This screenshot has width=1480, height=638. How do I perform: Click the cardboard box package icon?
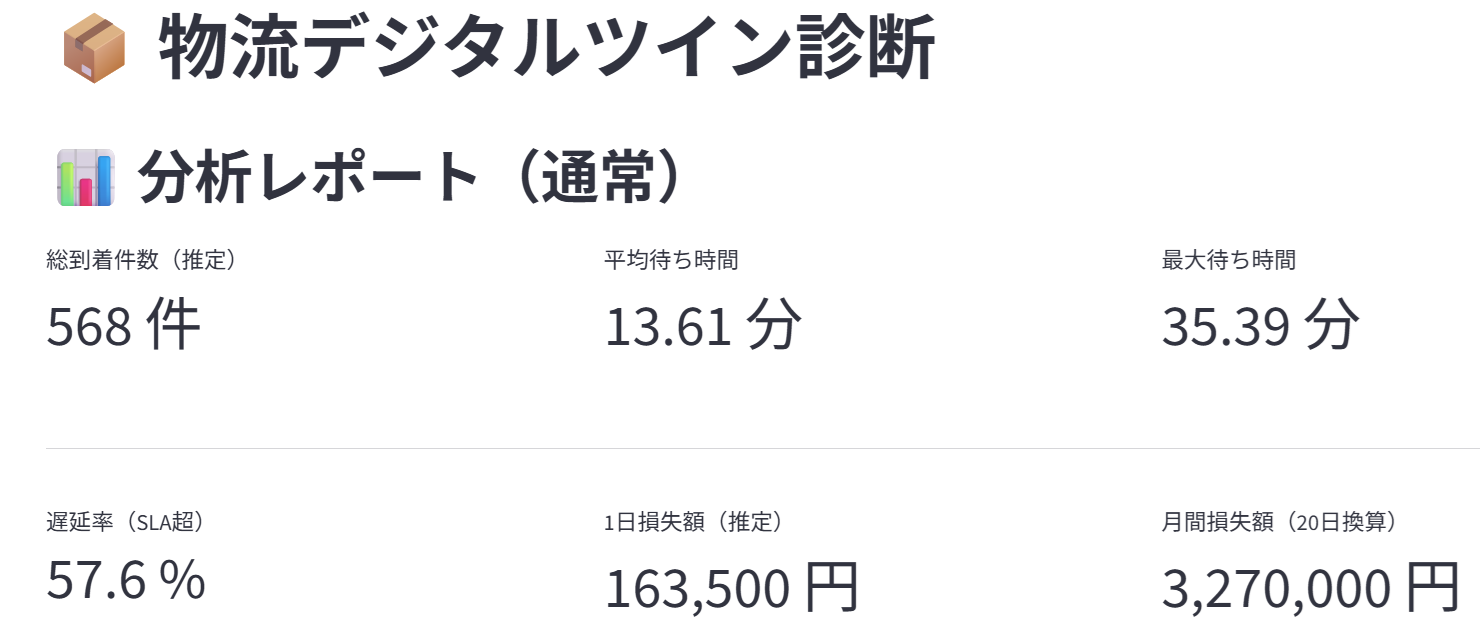pyautogui.click(x=93, y=50)
